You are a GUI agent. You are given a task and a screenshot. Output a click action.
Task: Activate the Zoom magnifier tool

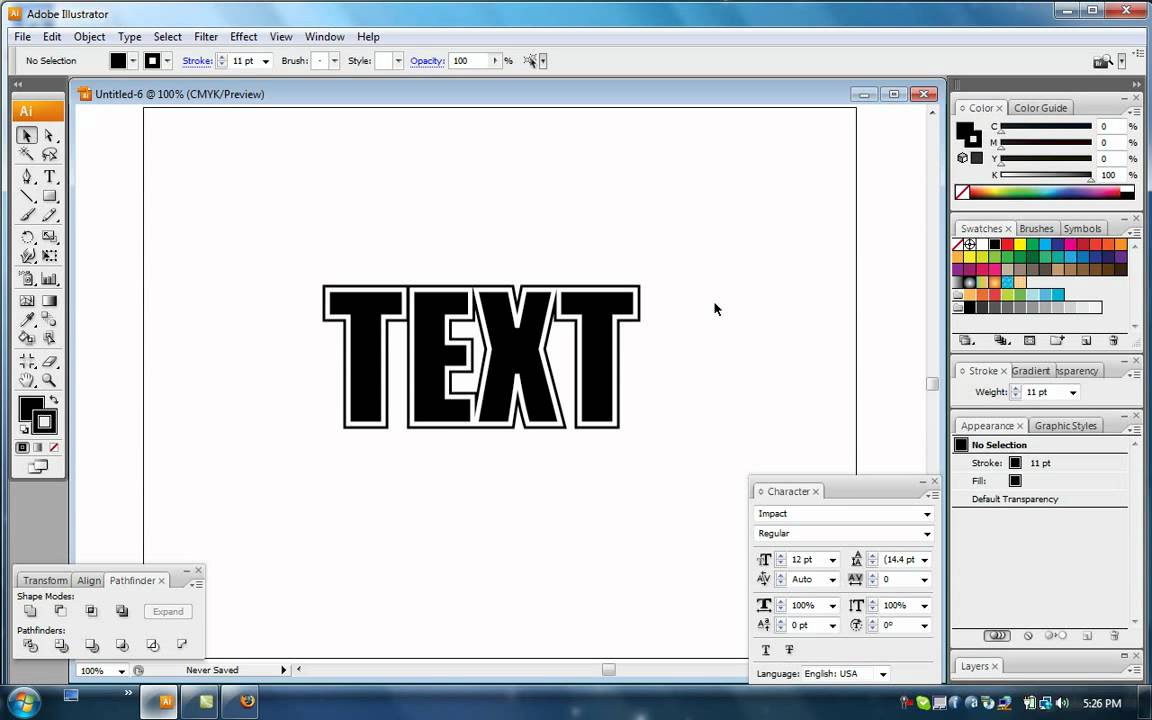[49, 380]
